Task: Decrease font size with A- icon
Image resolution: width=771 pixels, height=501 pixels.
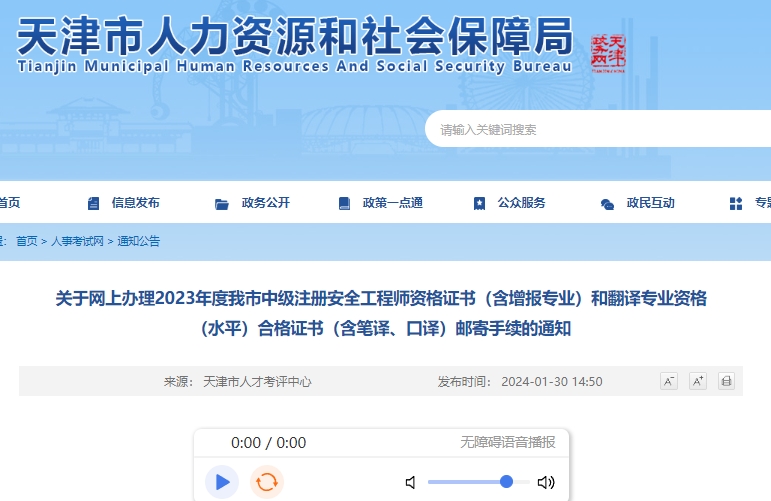Action: (x=669, y=381)
